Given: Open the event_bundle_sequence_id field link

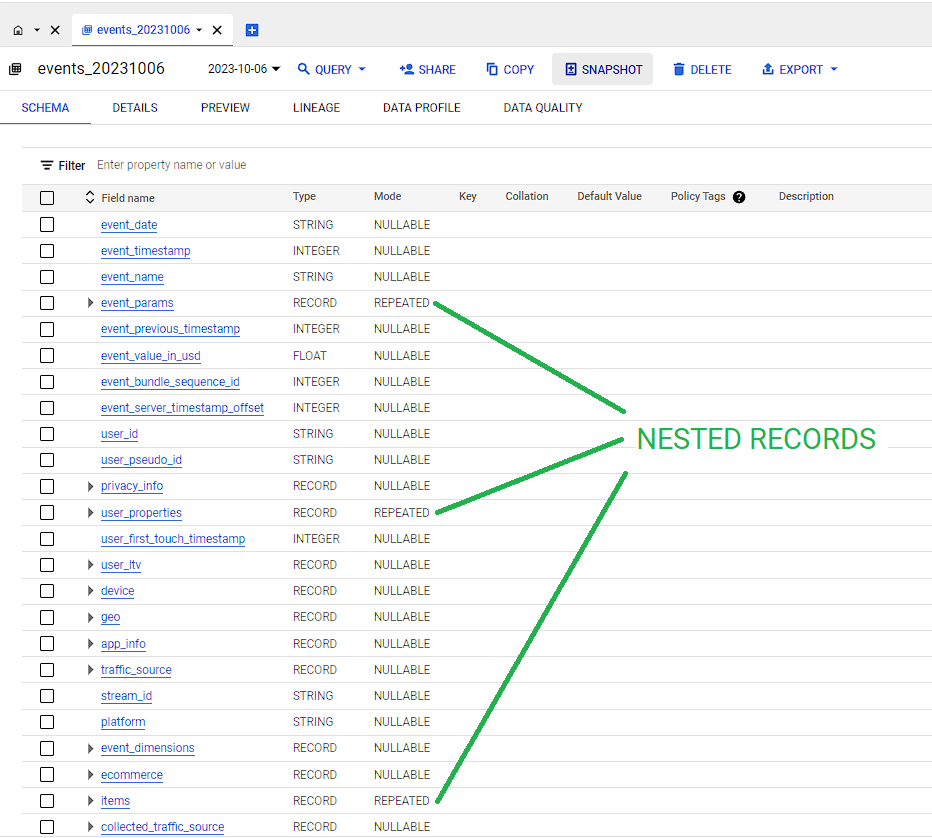Looking at the screenshot, I should click(170, 382).
